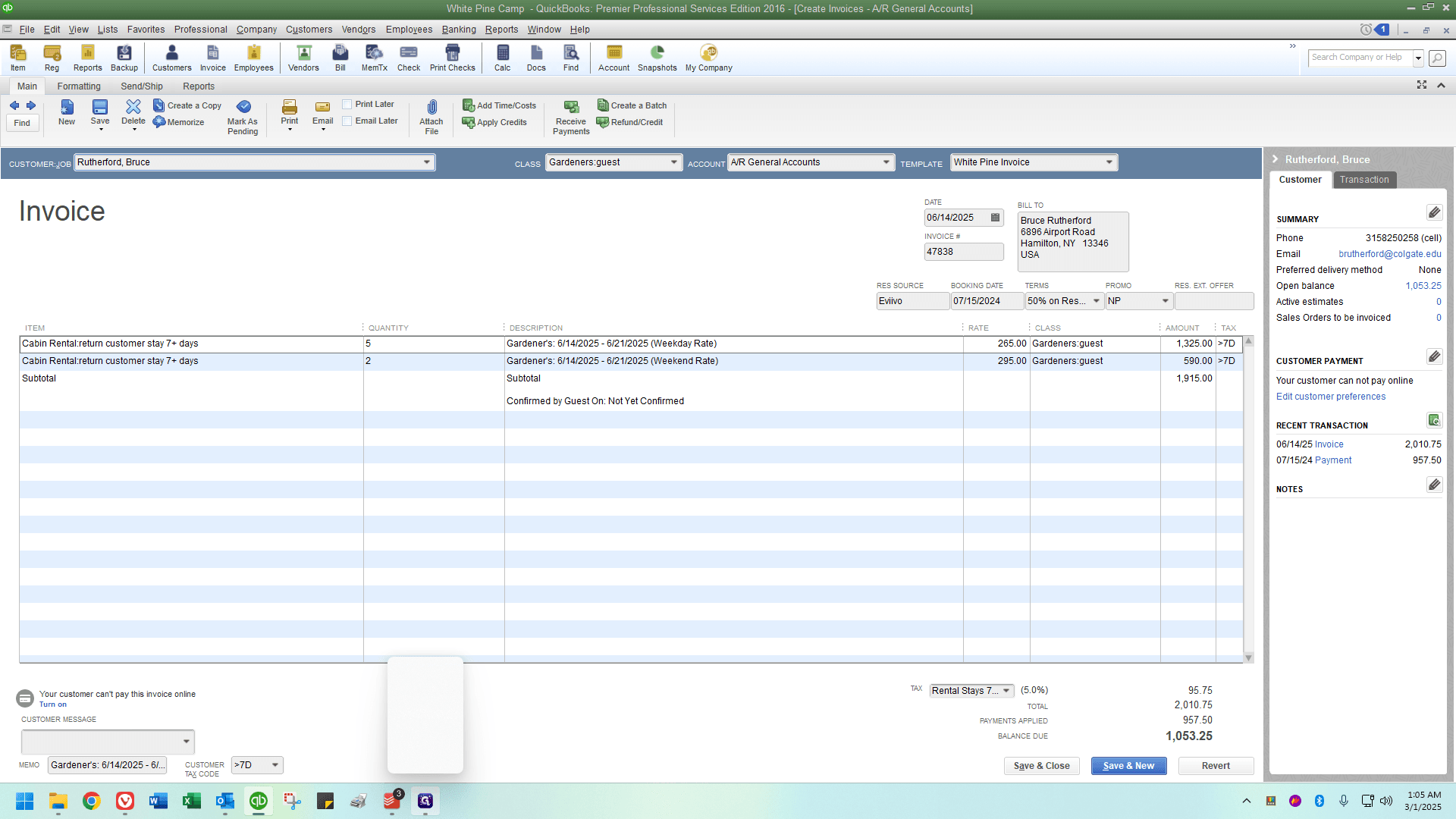Viewport: 1456px width, 819px height.
Task: Open the invoice date calendar picker
Action: 996,218
